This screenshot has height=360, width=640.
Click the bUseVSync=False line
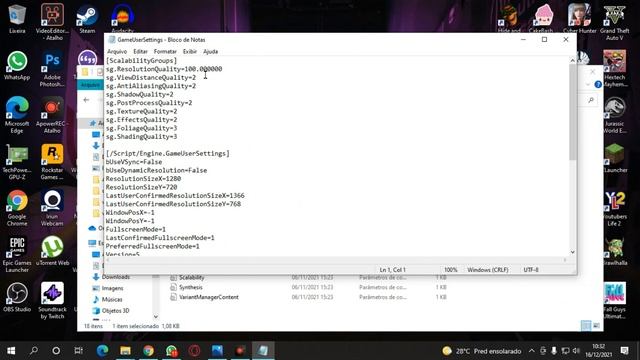134,162
